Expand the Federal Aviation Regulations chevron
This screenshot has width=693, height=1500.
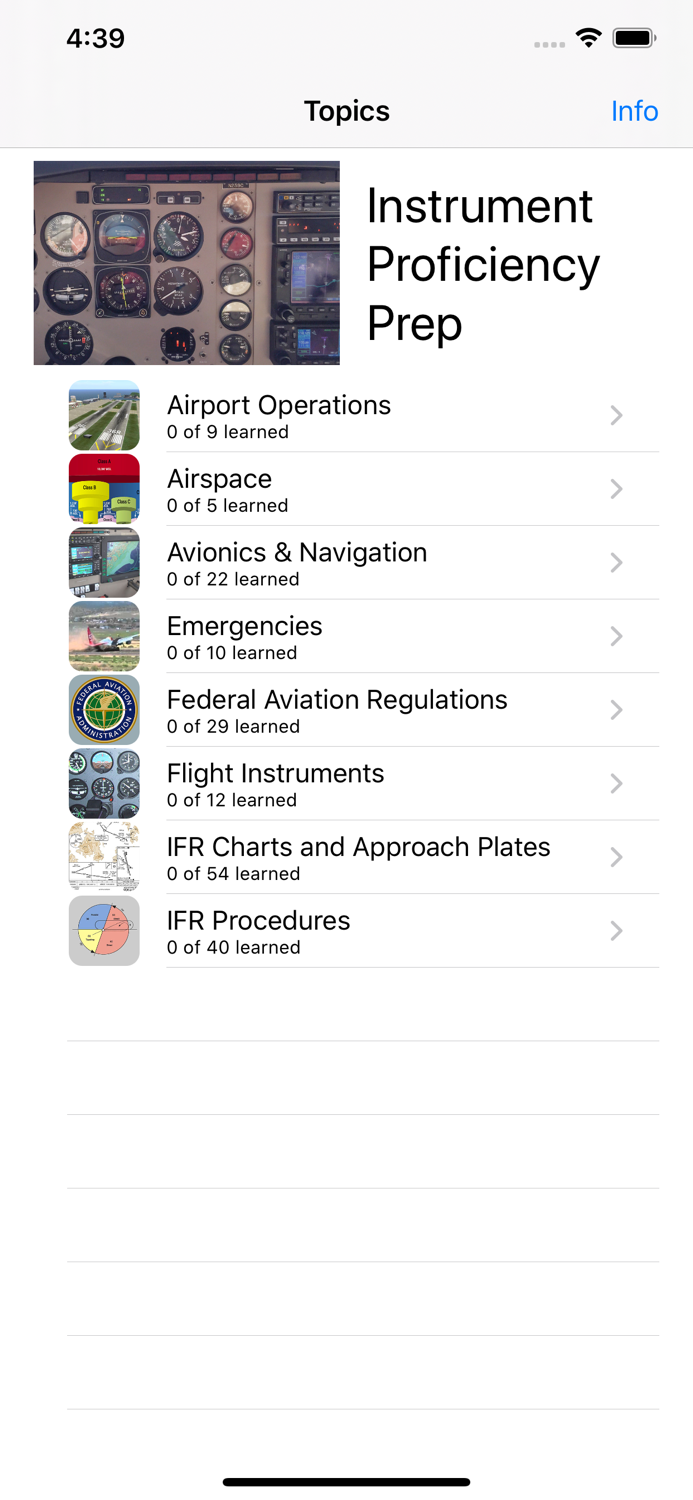pos(616,710)
